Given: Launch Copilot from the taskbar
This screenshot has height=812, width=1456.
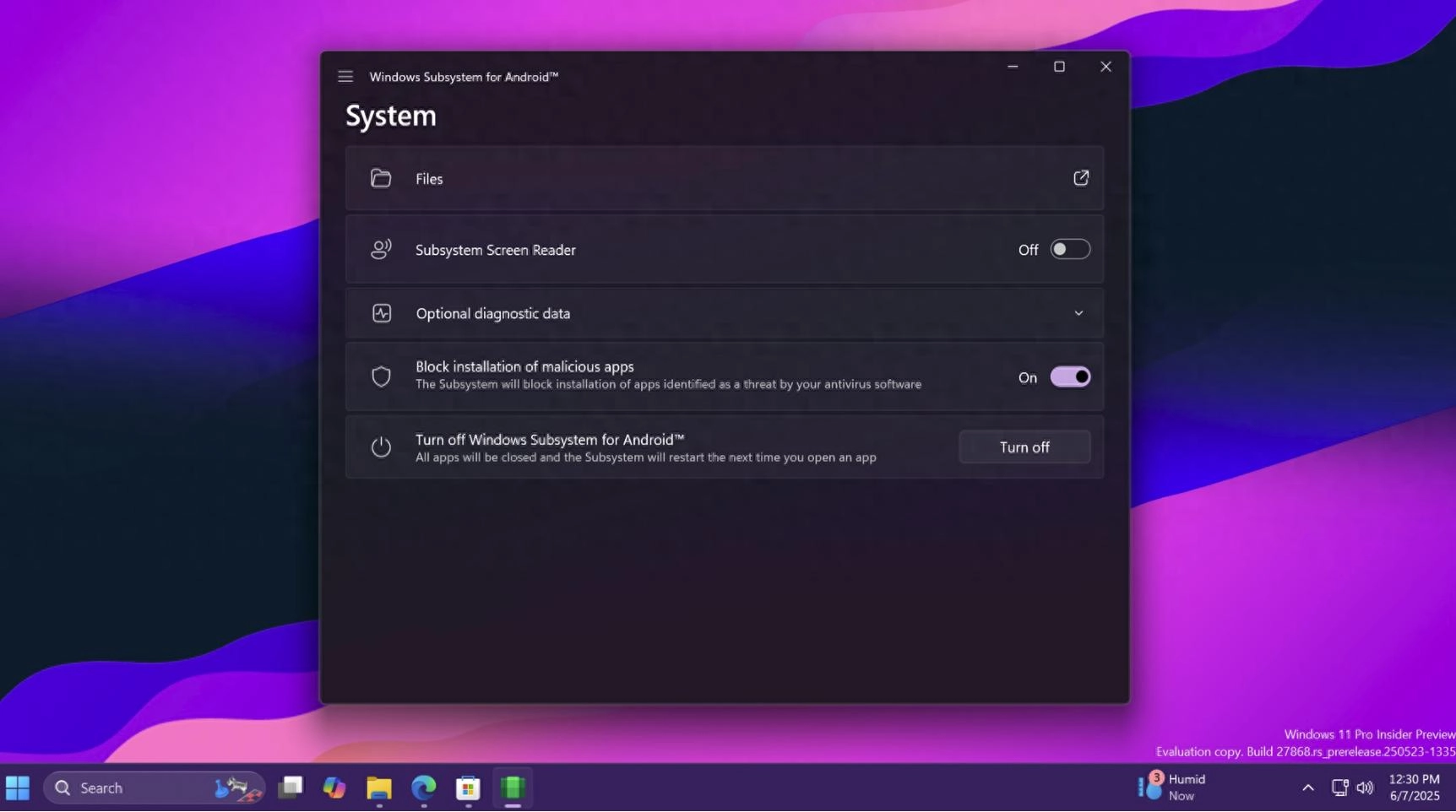Looking at the screenshot, I should (334, 788).
